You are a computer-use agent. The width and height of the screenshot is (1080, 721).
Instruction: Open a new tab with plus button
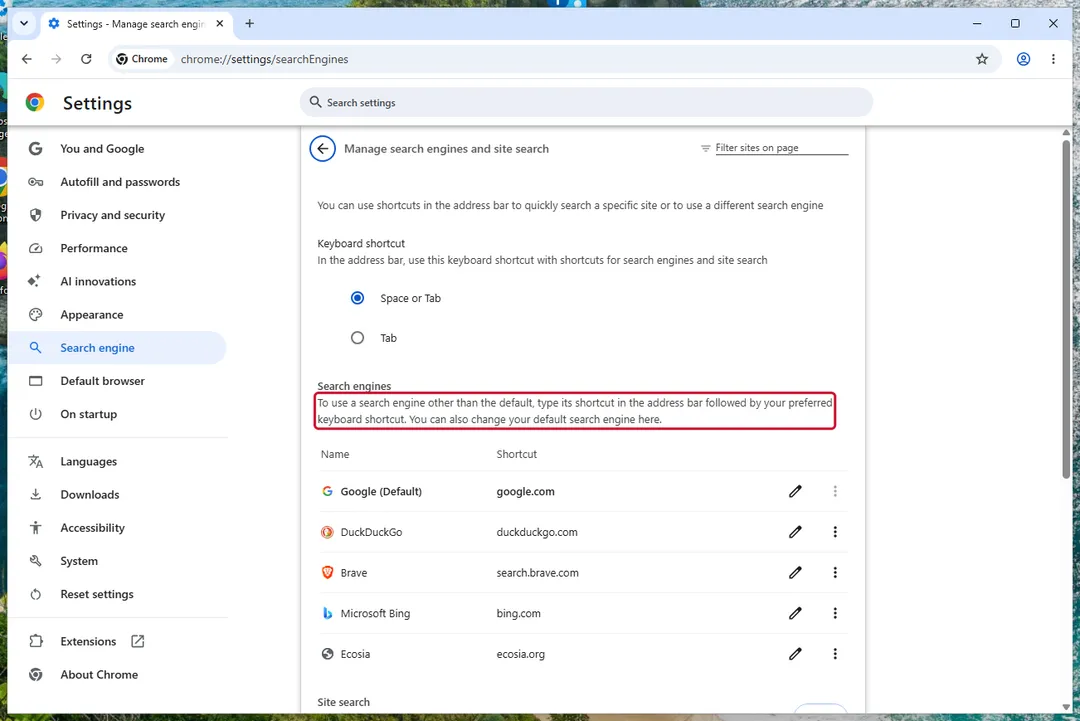pyautogui.click(x=249, y=23)
